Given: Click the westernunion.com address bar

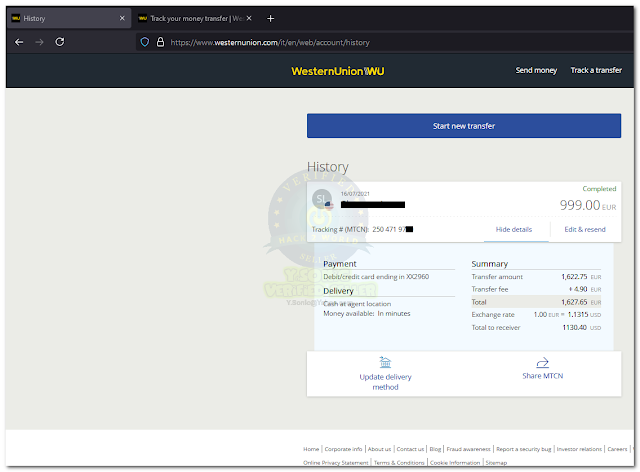Looking at the screenshot, I should (x=384, y=42).
